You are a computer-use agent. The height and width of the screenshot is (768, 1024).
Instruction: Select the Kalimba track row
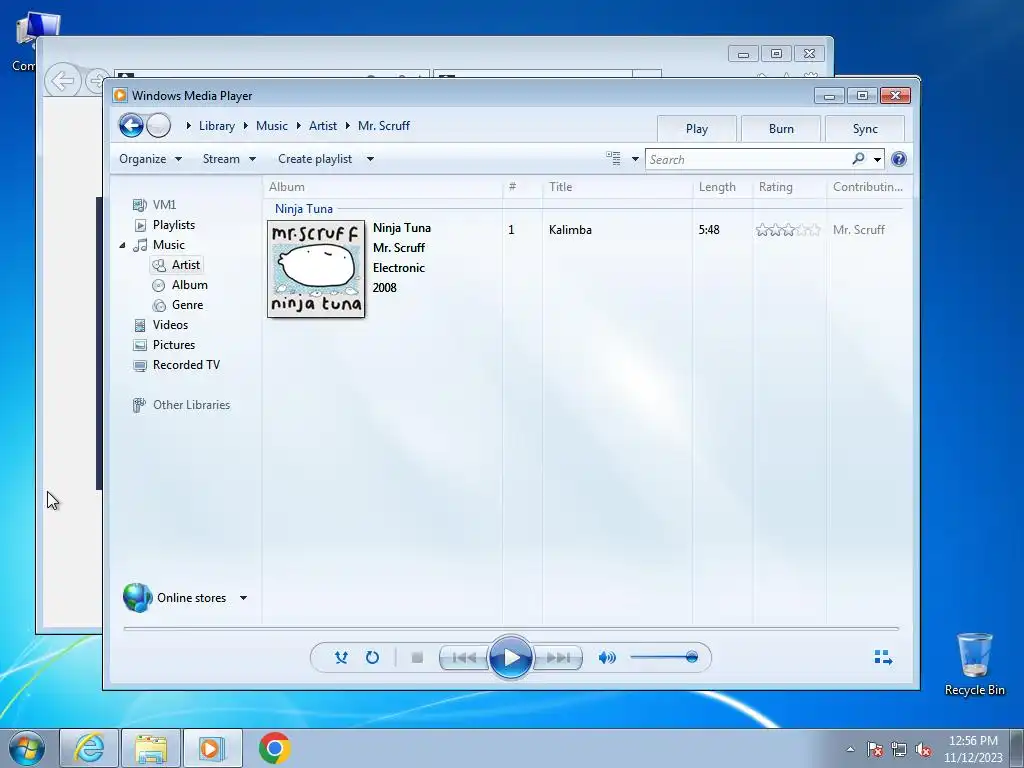(705, 230)
